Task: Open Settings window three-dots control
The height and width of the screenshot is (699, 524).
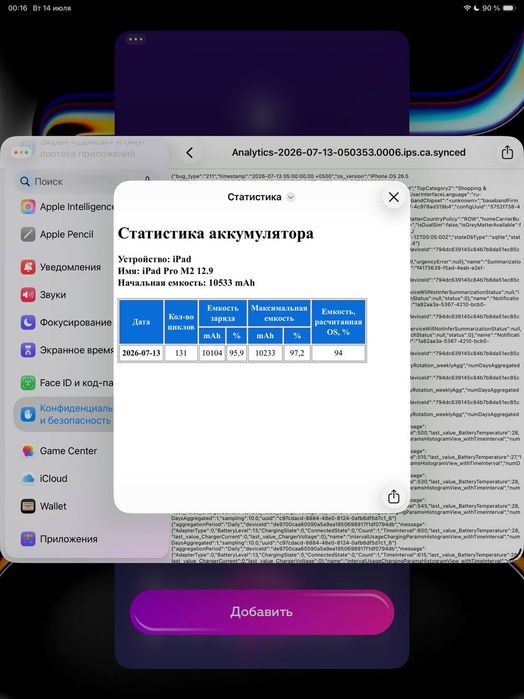Action: pyautogui.click(x=21, y=152)
